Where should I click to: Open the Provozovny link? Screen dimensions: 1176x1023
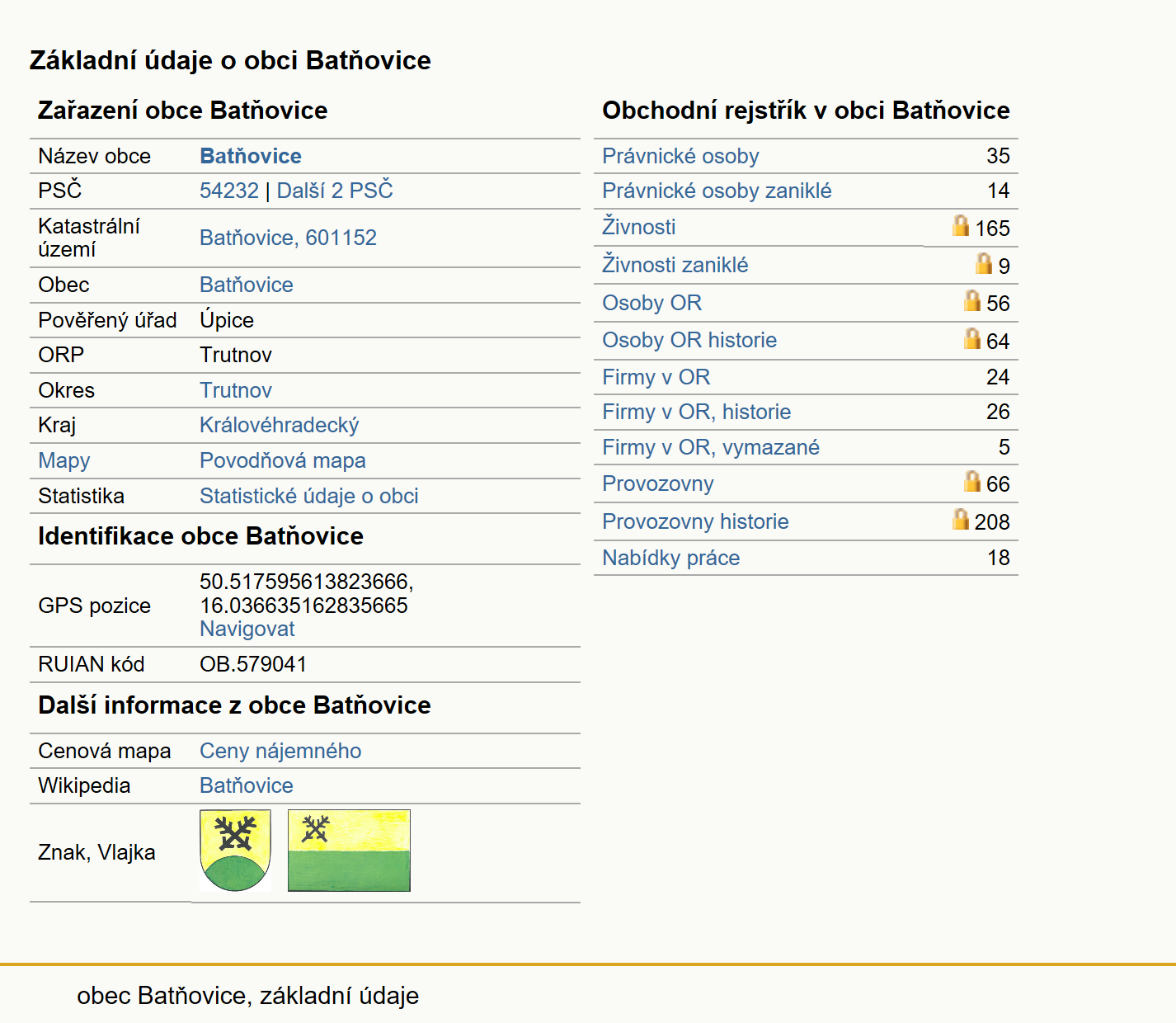point(658,483)
